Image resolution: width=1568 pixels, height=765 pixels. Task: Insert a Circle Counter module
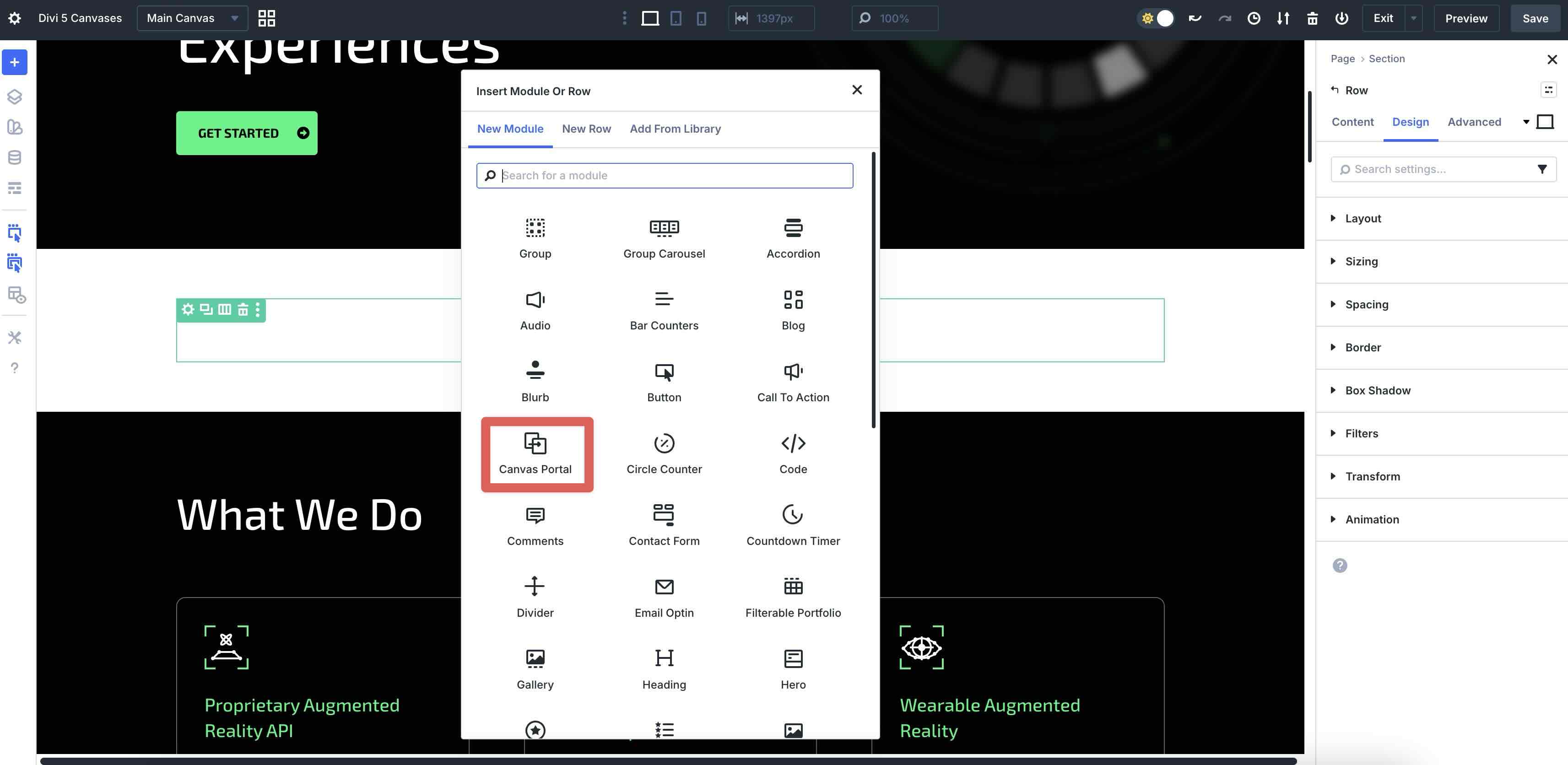pos(664,453)
